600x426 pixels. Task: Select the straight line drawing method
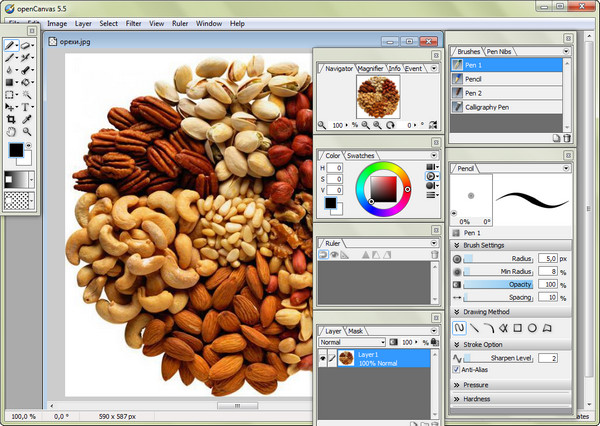tap(474, 327)
